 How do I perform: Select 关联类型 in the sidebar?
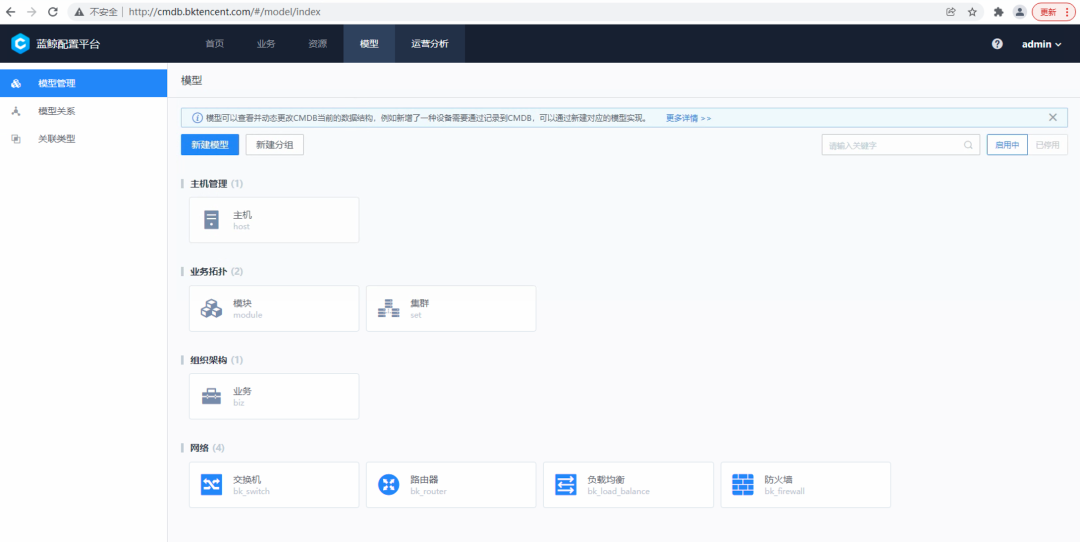83,138
